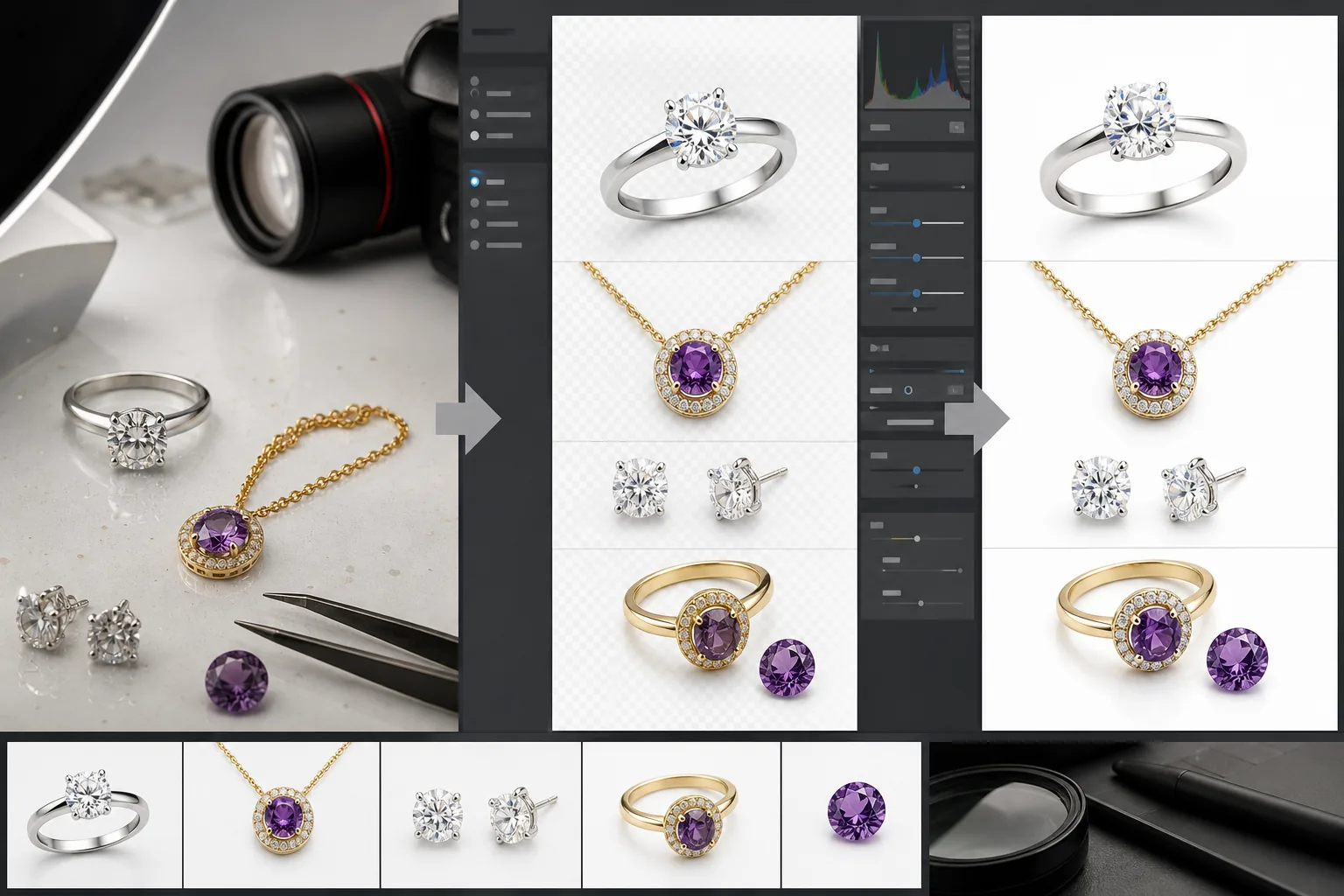
Task: Choose the blue highlighted radio option in left panel
Action: point(475,181)
